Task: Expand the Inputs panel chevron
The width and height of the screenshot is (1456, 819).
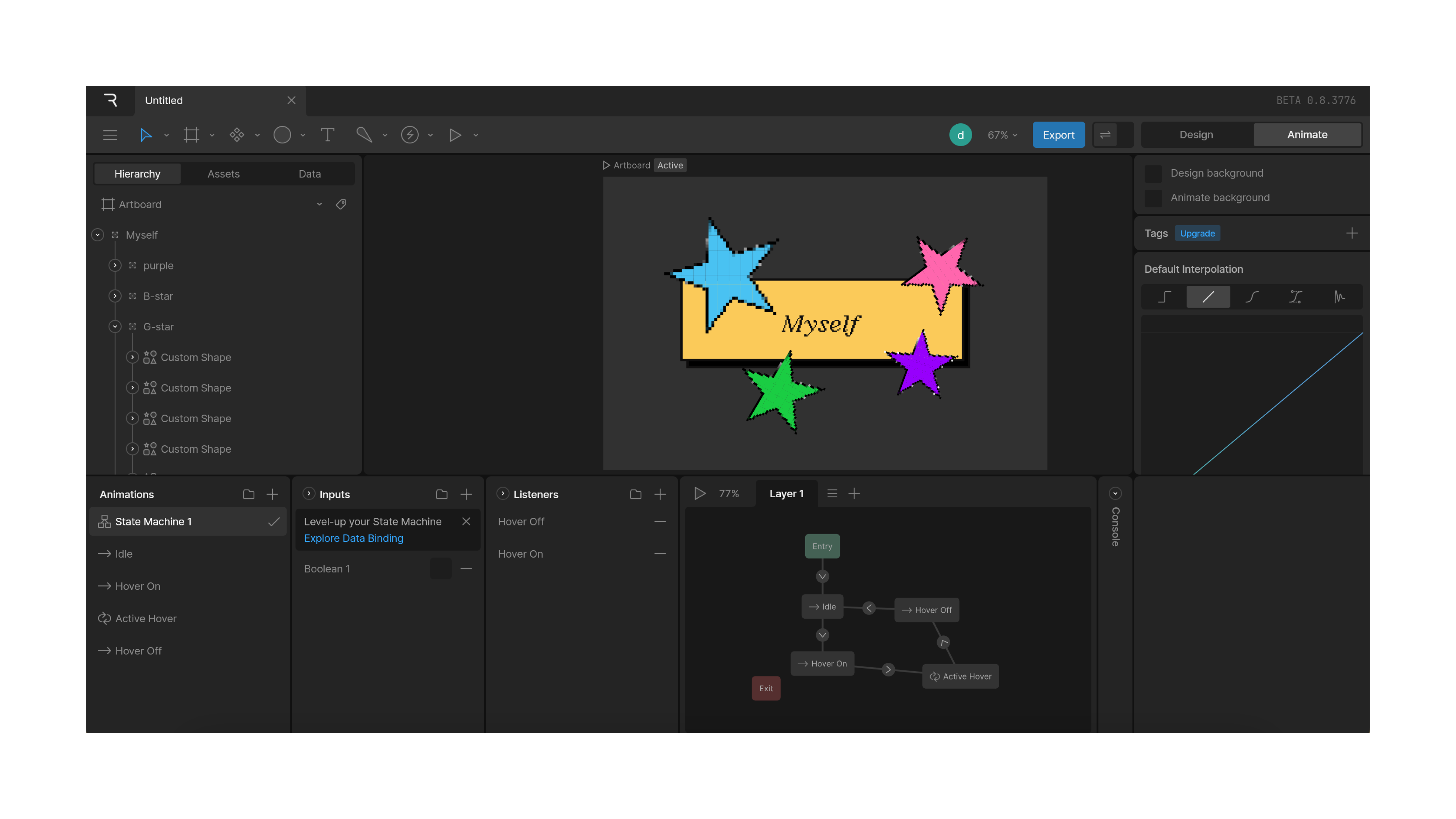Action: tap(309, 493)
